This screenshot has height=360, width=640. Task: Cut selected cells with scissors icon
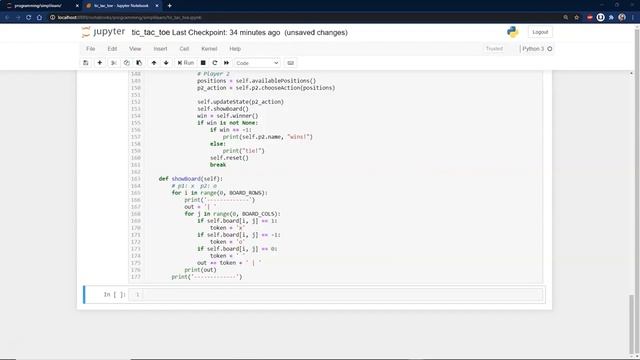(114, 63)
